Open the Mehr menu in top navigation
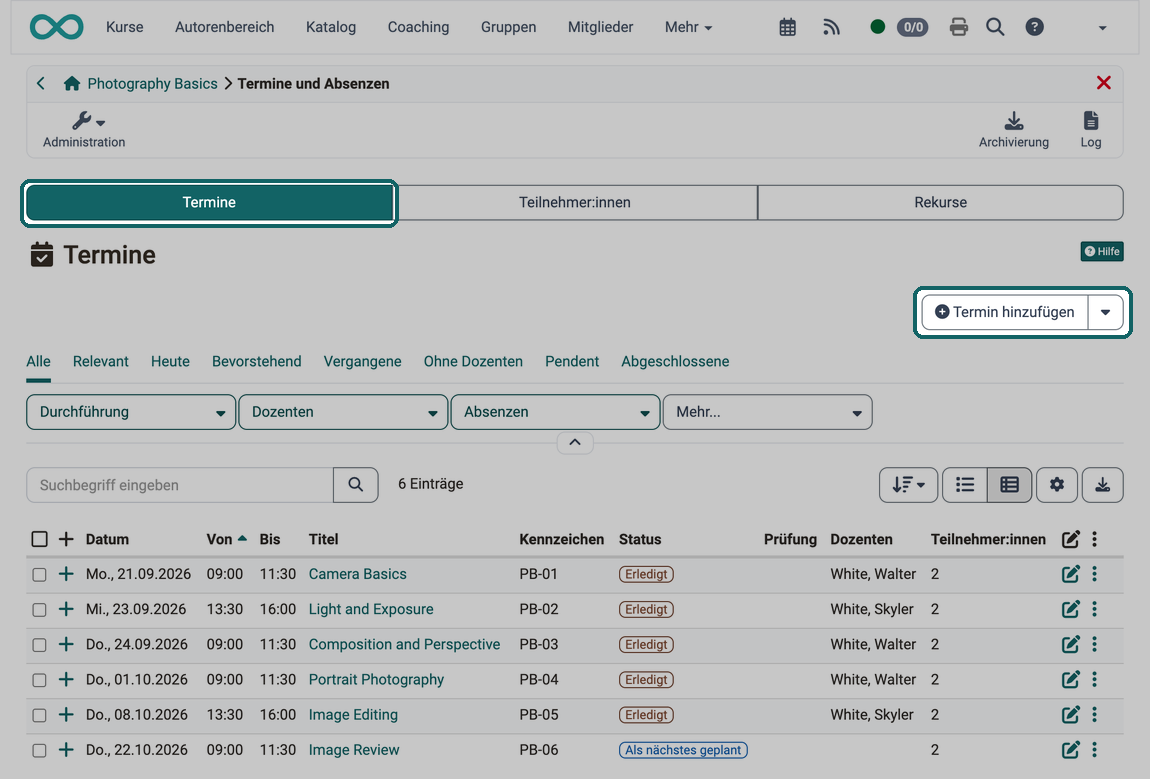 (688, 27)
